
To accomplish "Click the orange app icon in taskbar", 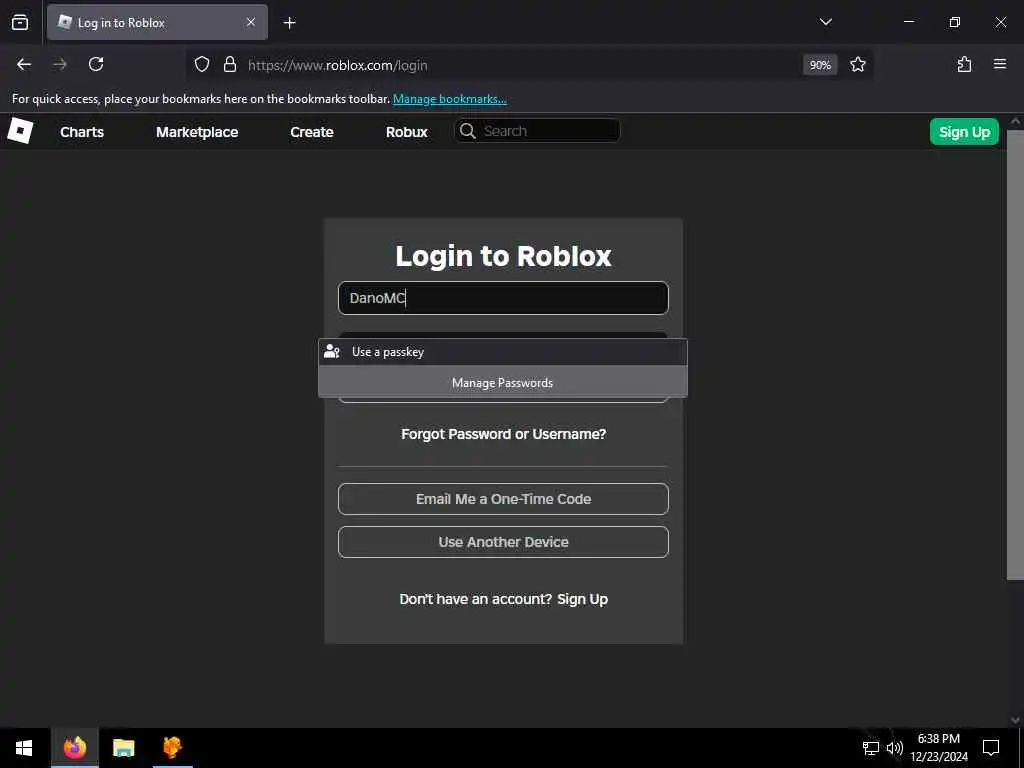I will tap(172, 748).
